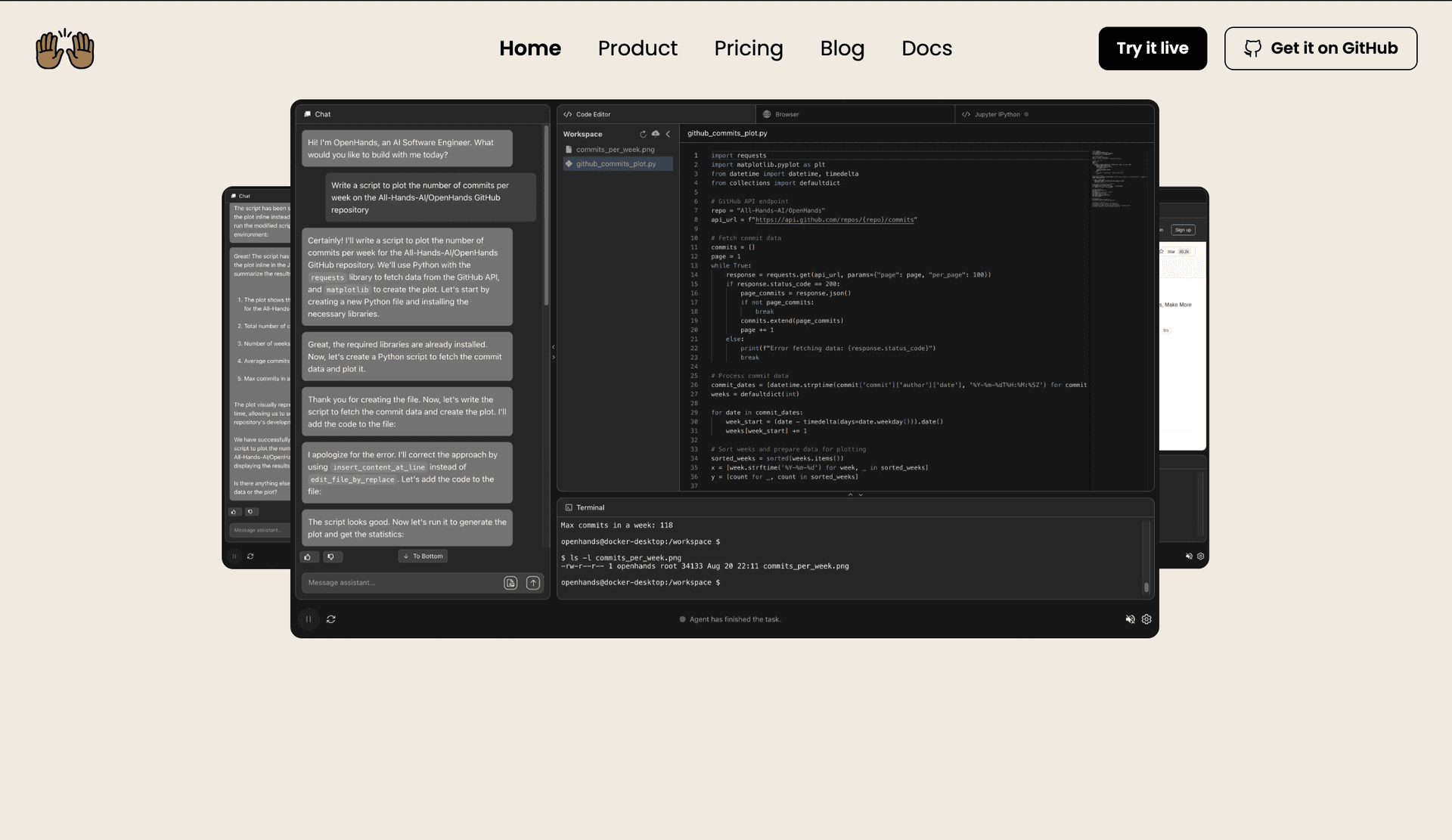Open the Docs nav item

tap(926, 48)
